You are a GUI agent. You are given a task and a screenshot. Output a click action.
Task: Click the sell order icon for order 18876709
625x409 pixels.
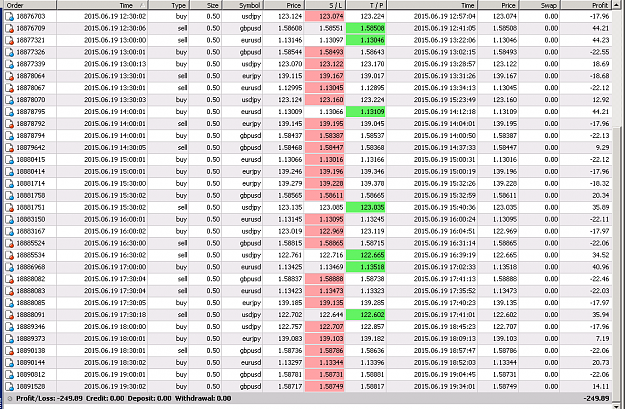[x=9, y=28]
